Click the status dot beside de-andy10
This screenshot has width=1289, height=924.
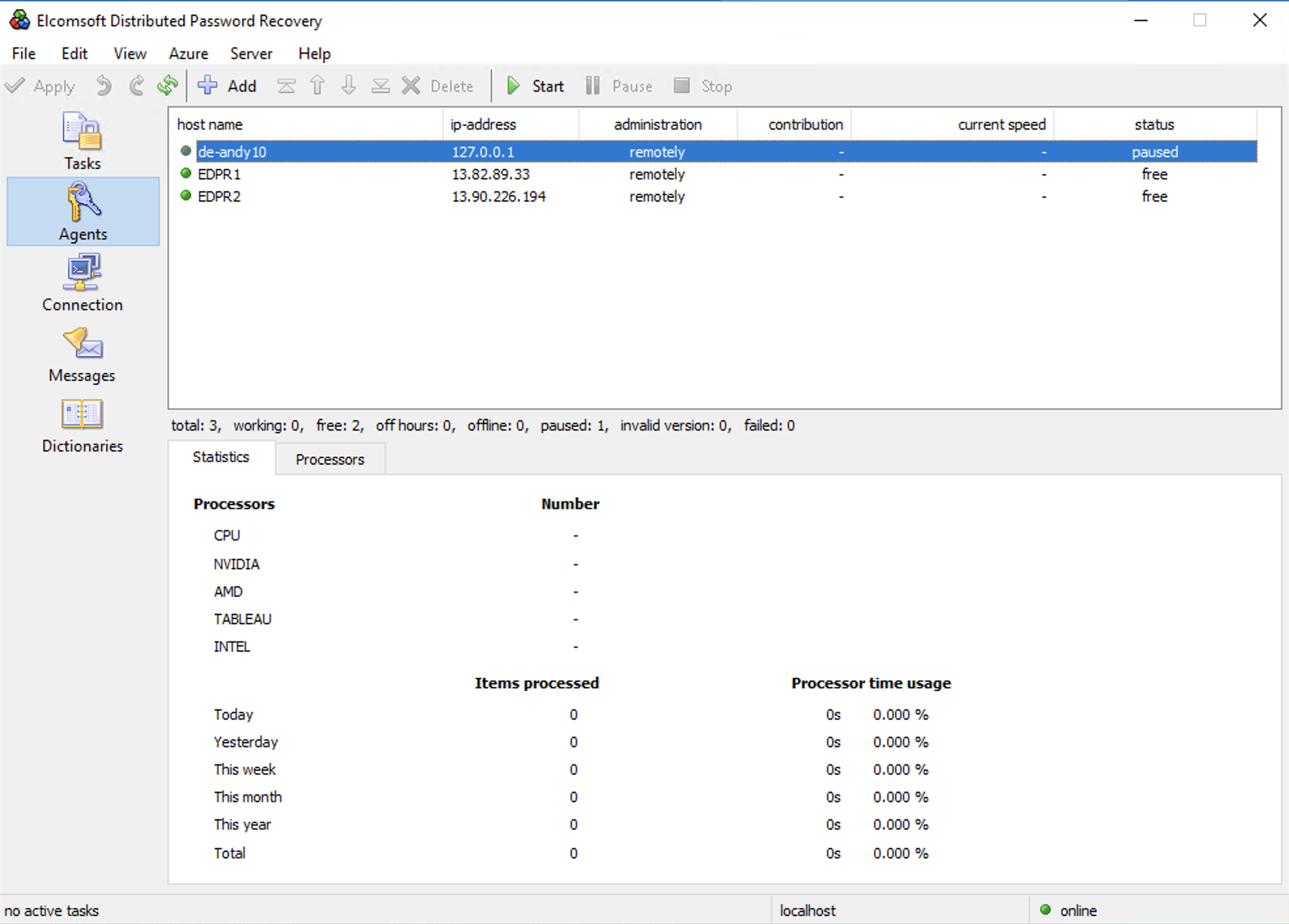[186, 151]
